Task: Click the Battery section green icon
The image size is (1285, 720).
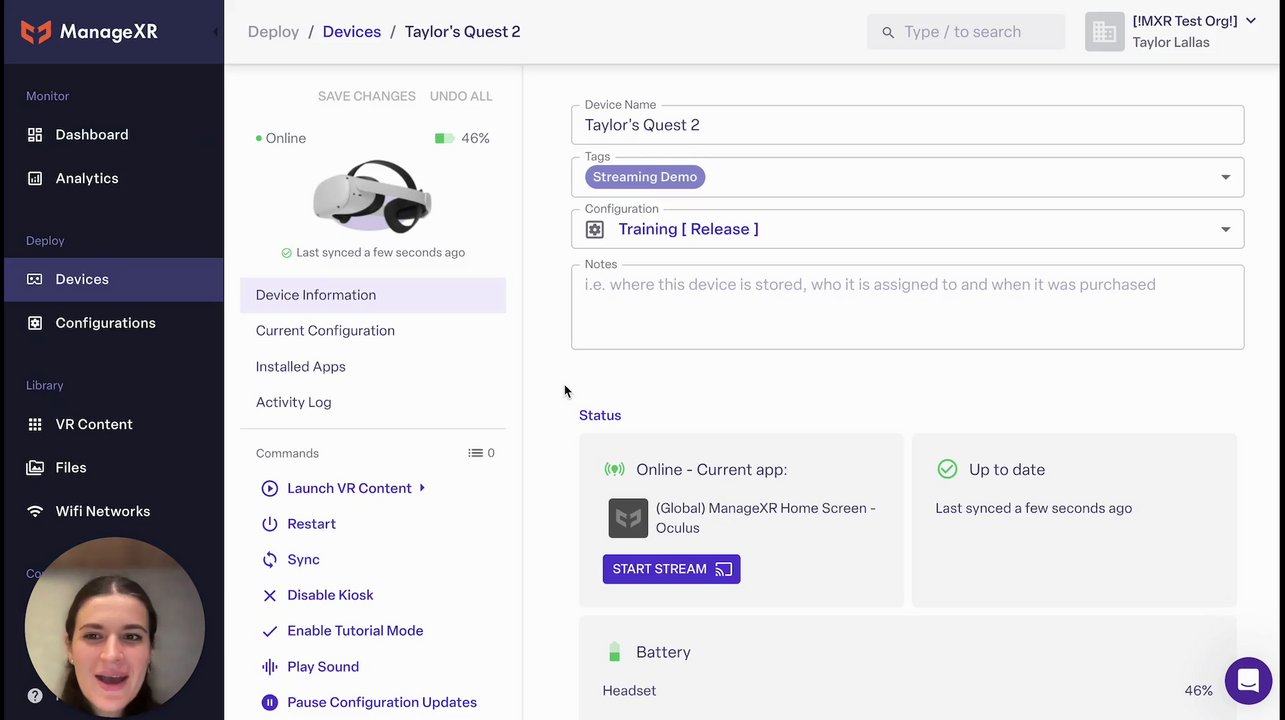Action: coord(614,652)
